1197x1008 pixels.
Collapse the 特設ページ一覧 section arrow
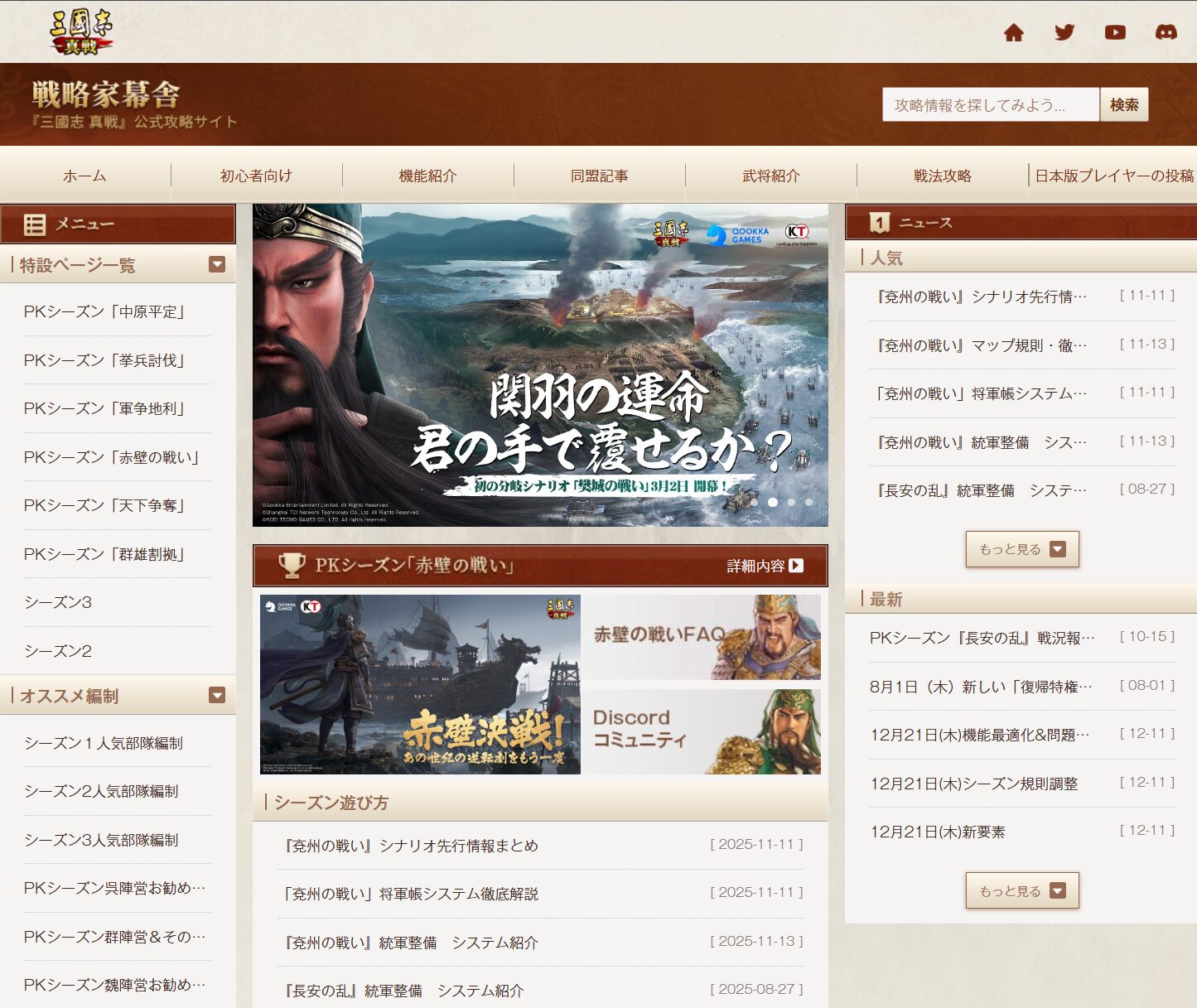point(217,265)
